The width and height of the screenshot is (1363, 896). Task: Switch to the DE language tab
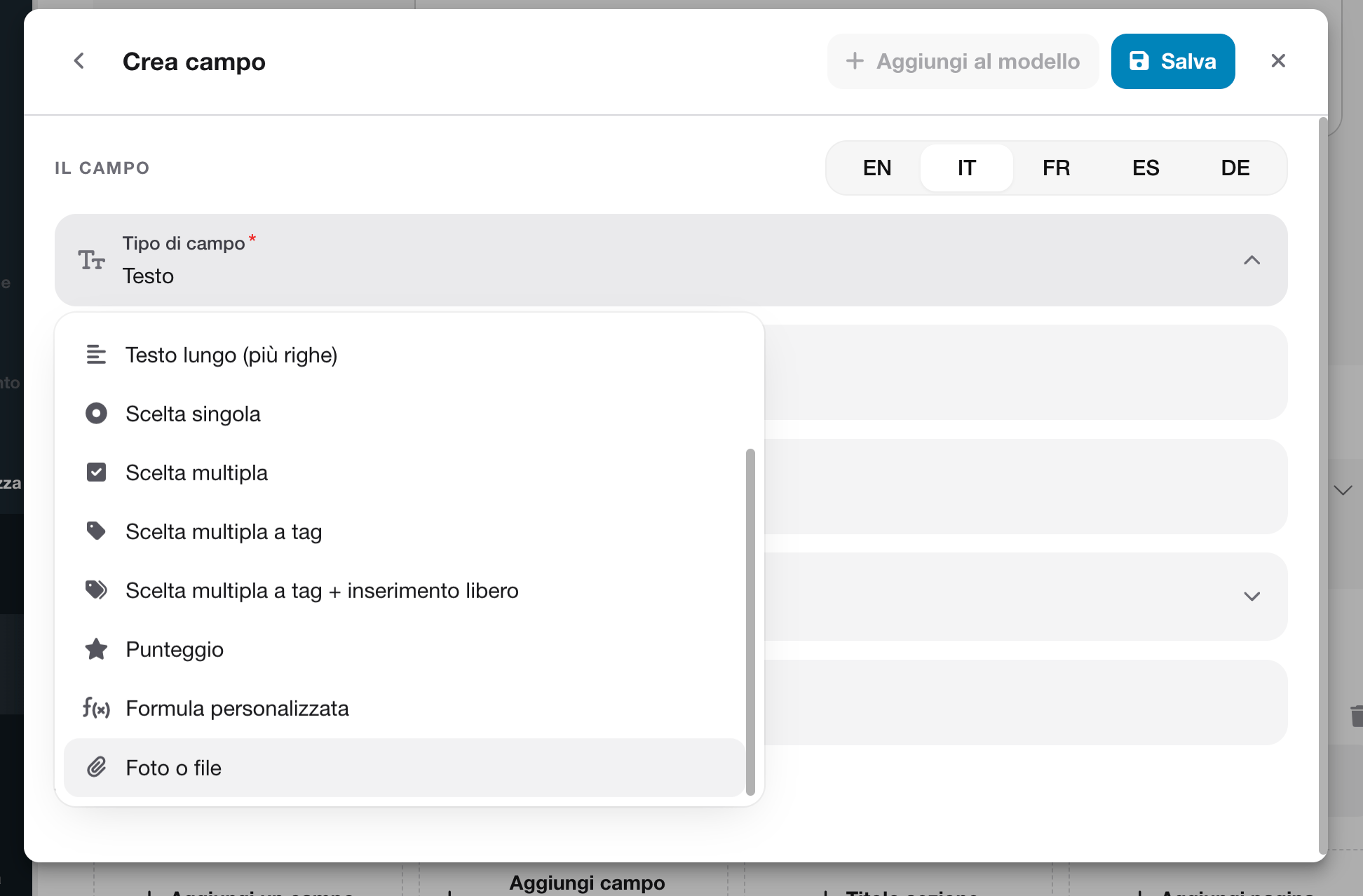(1235, 168)
